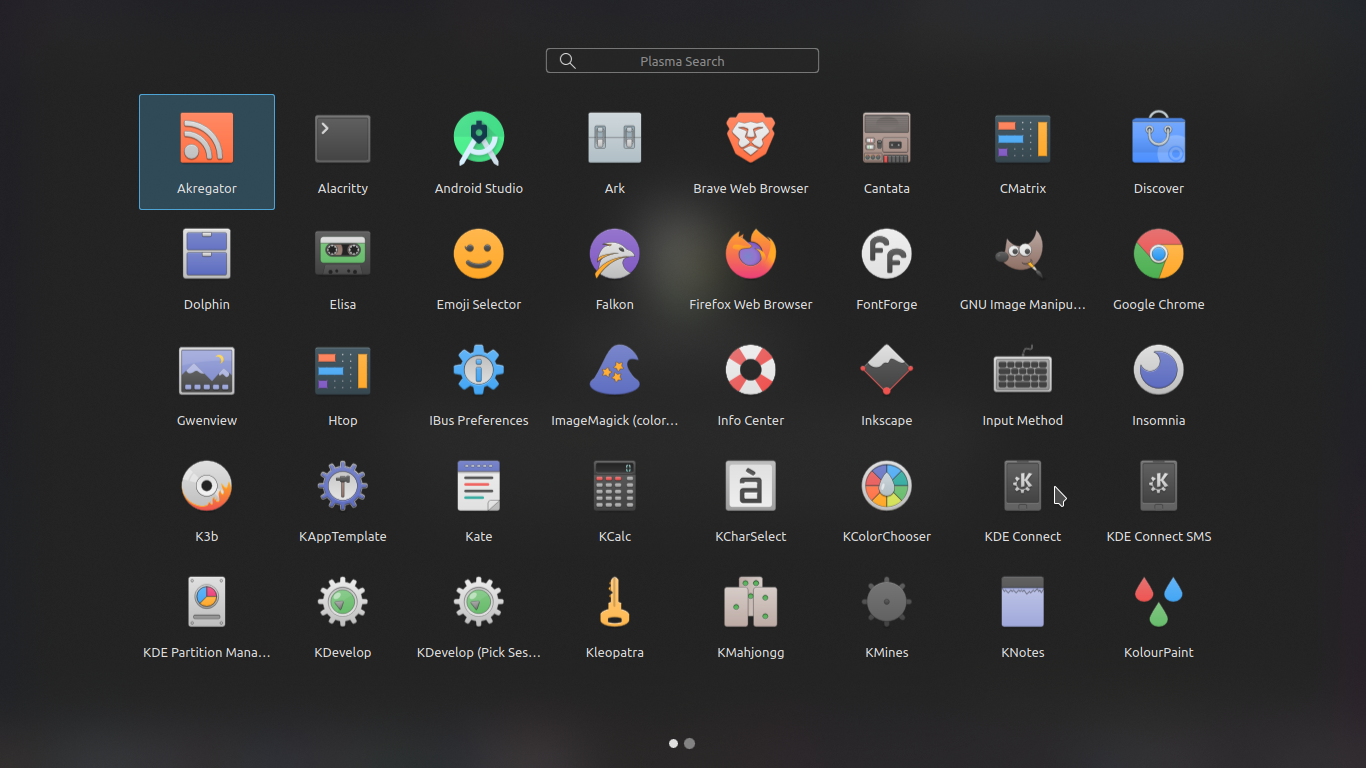Launch ImageMagick
This screenshot has height=768, width=1366.
[615, 384]
